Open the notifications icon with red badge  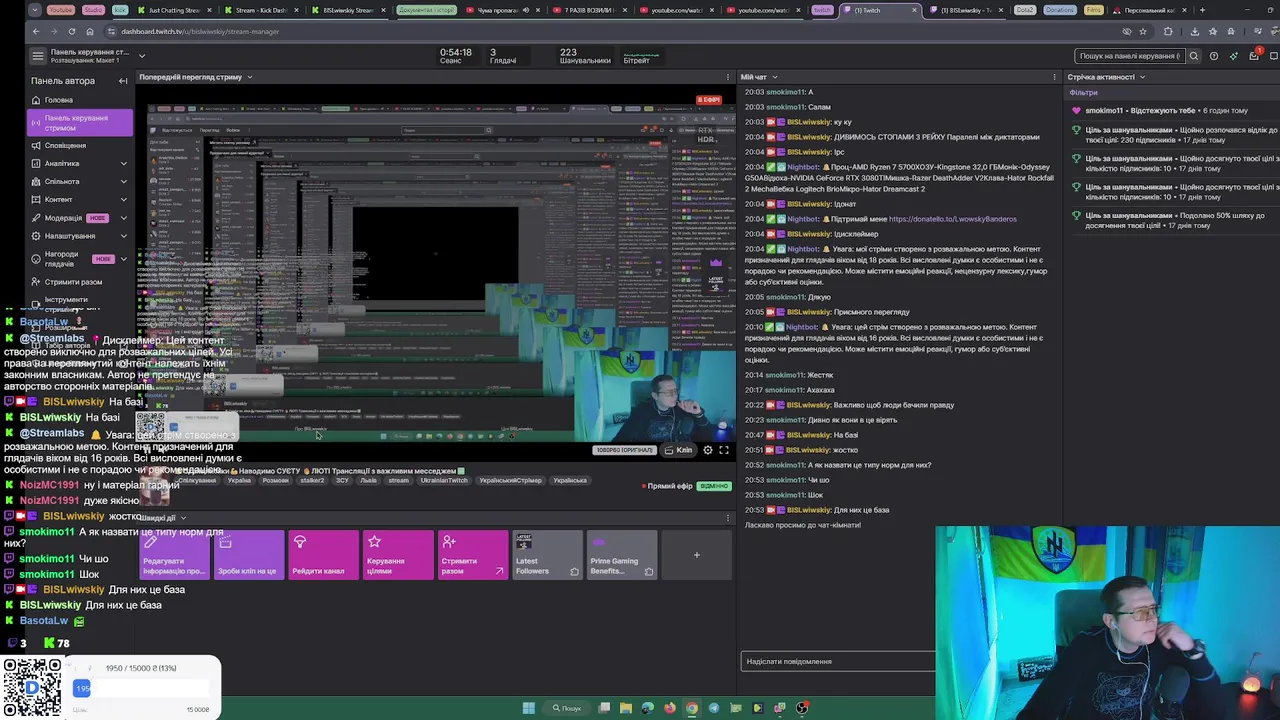coord(1254,55)
